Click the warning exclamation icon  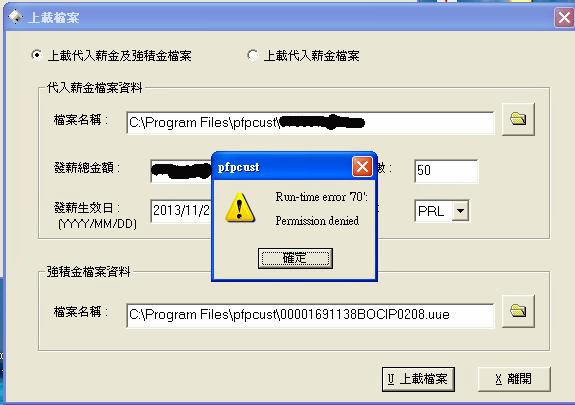239,208
